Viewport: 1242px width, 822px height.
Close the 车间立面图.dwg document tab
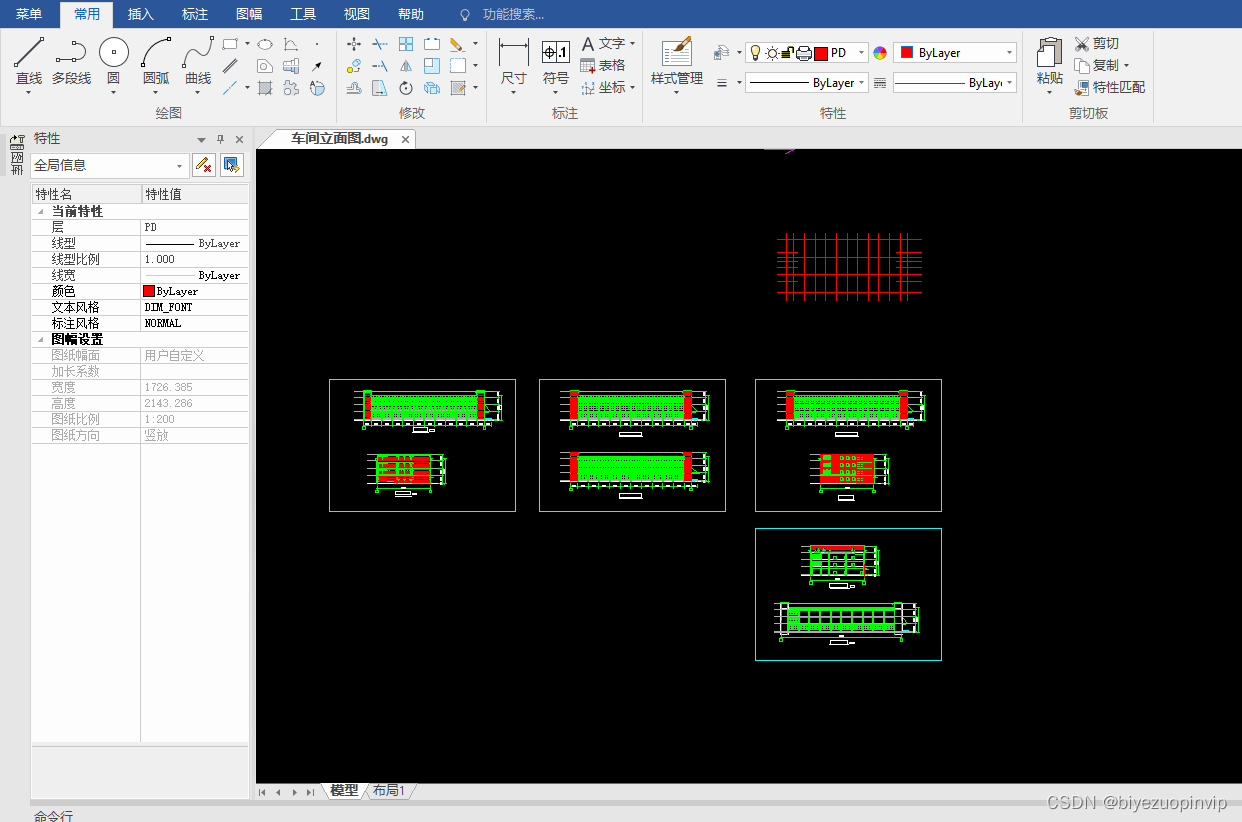[405, 140]
